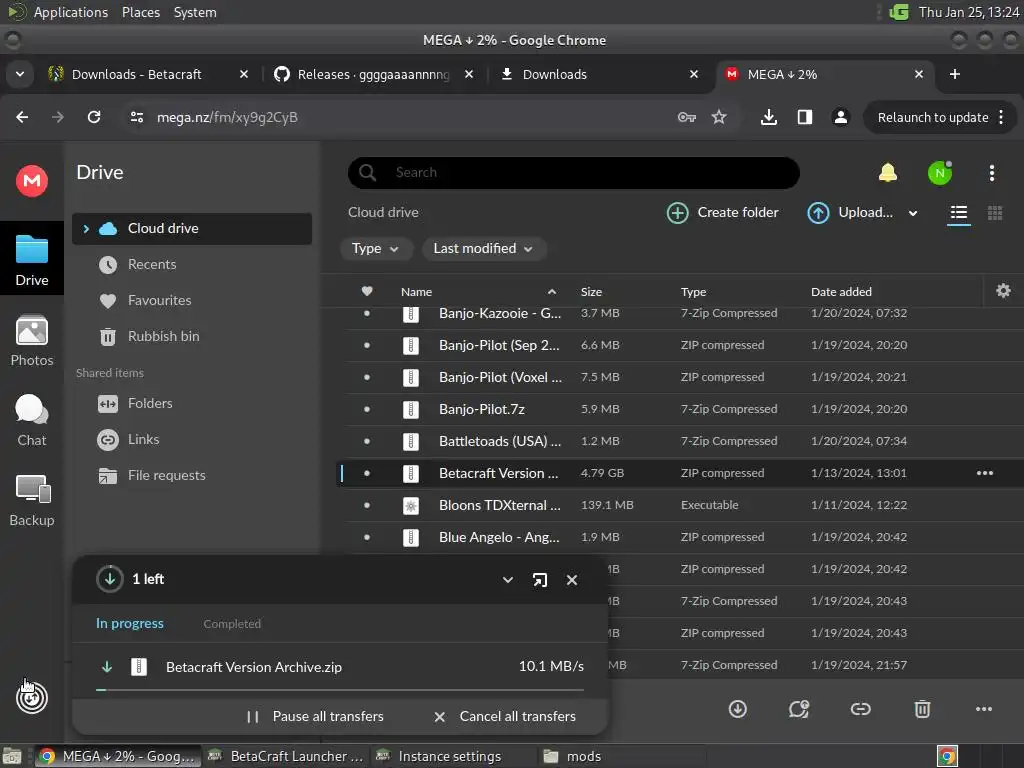Open BetaCraft Launcher in taskbar

click(285, 756)
